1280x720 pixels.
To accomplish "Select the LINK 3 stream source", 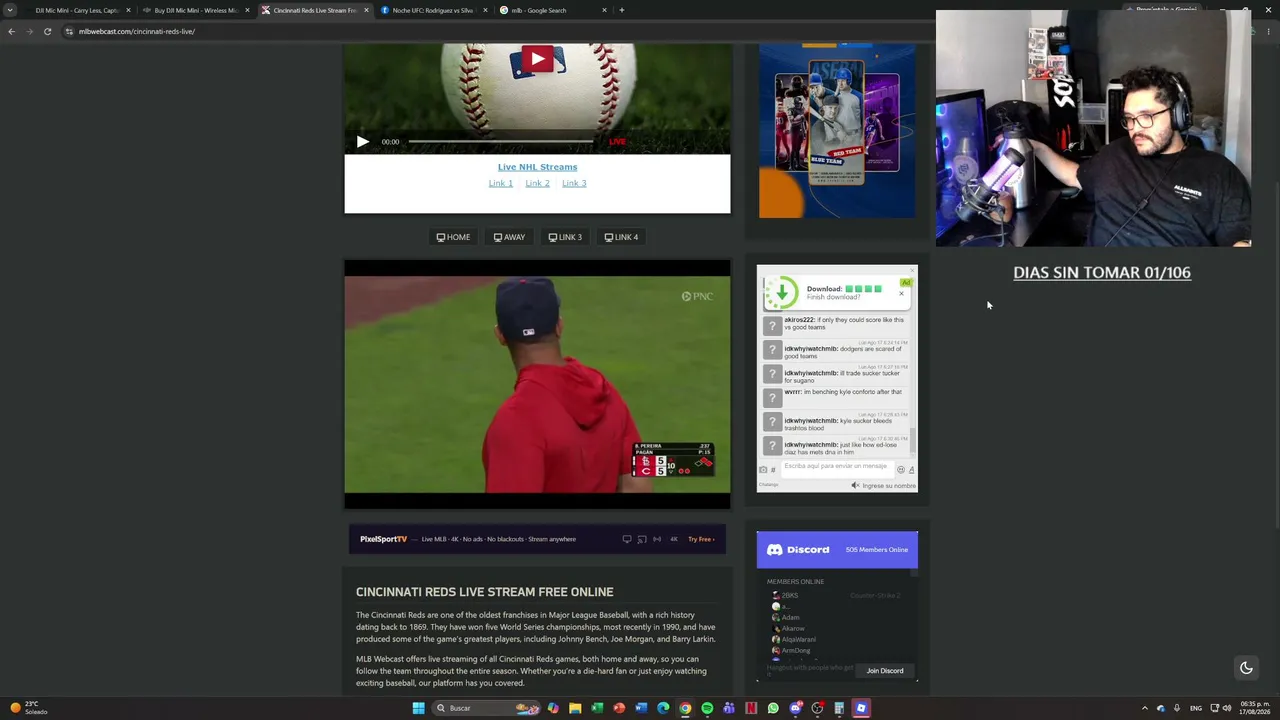I will (x=565, y=237).
